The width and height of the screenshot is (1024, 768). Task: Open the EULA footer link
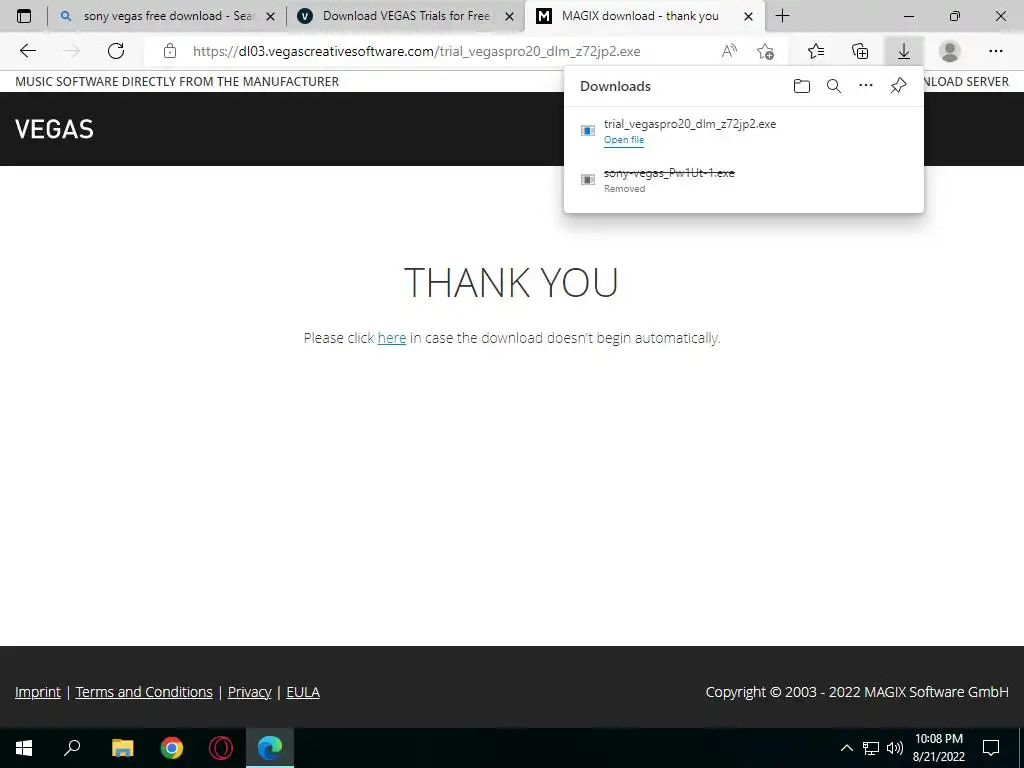[x=303, y=692]
